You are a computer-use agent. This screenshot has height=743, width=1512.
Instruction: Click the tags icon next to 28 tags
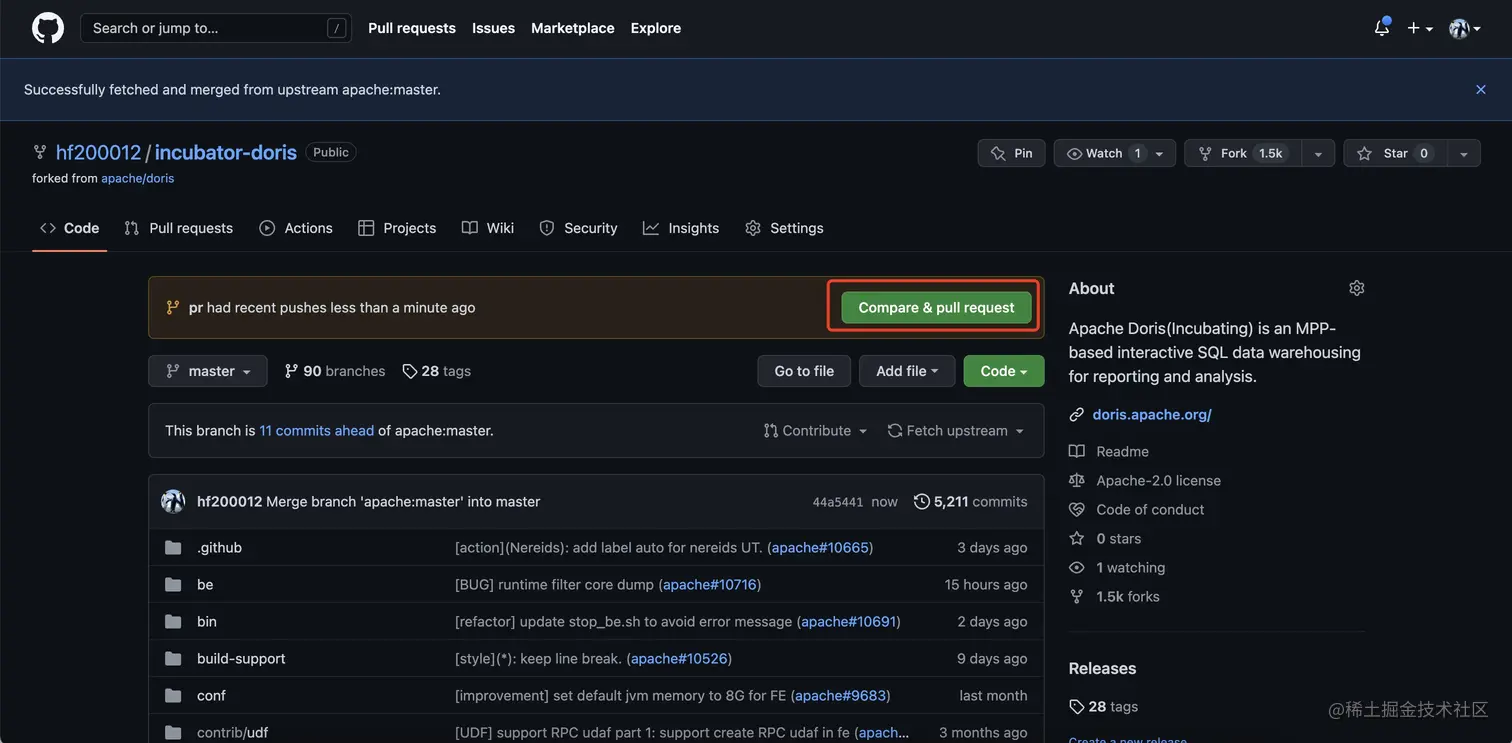pyautogui.click(x=410, y=371)
